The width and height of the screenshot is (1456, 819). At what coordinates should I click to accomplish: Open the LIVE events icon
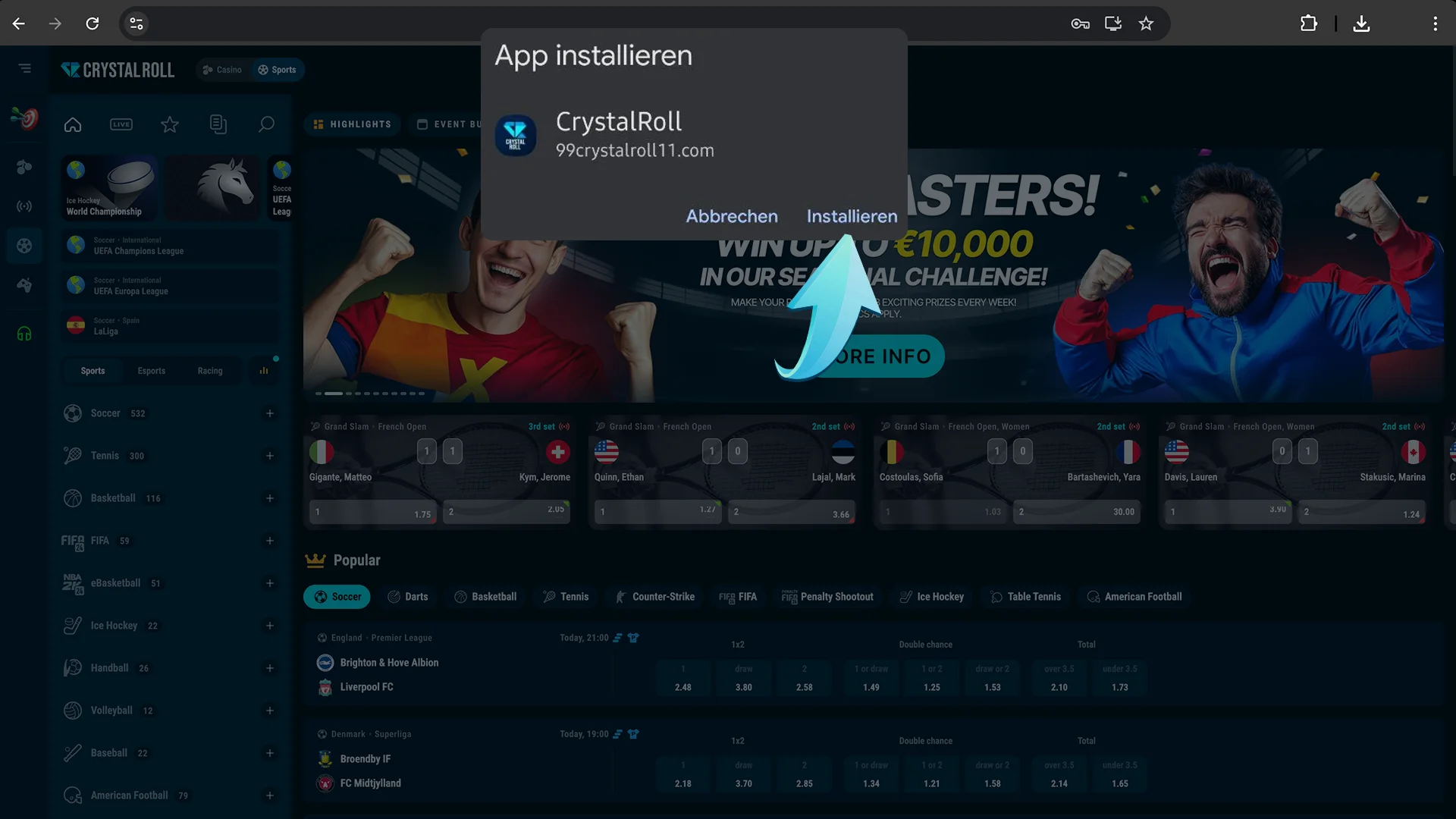pos(121,124)
